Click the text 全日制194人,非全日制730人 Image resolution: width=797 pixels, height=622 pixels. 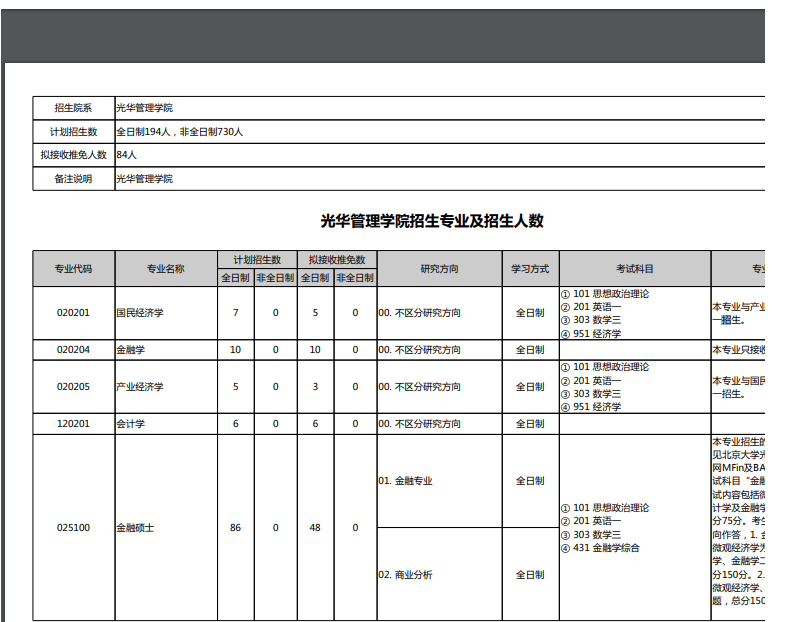coord(179,132)
